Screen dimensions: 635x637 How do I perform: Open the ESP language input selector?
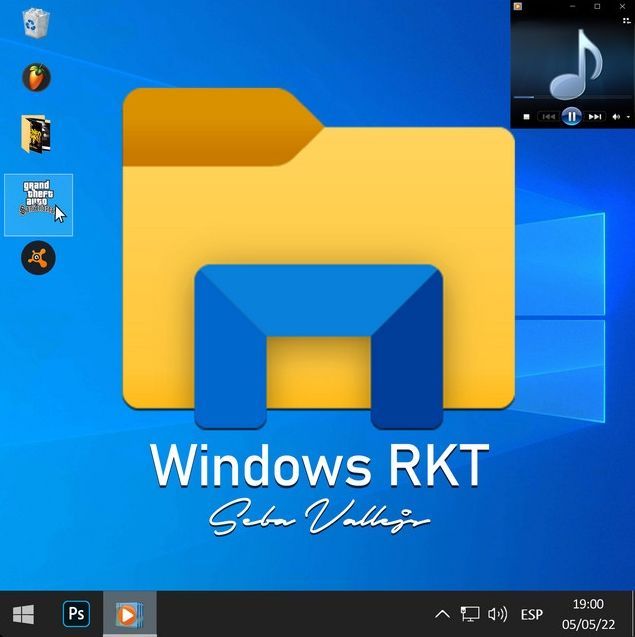pyautogui.click(x=532, y=614)
